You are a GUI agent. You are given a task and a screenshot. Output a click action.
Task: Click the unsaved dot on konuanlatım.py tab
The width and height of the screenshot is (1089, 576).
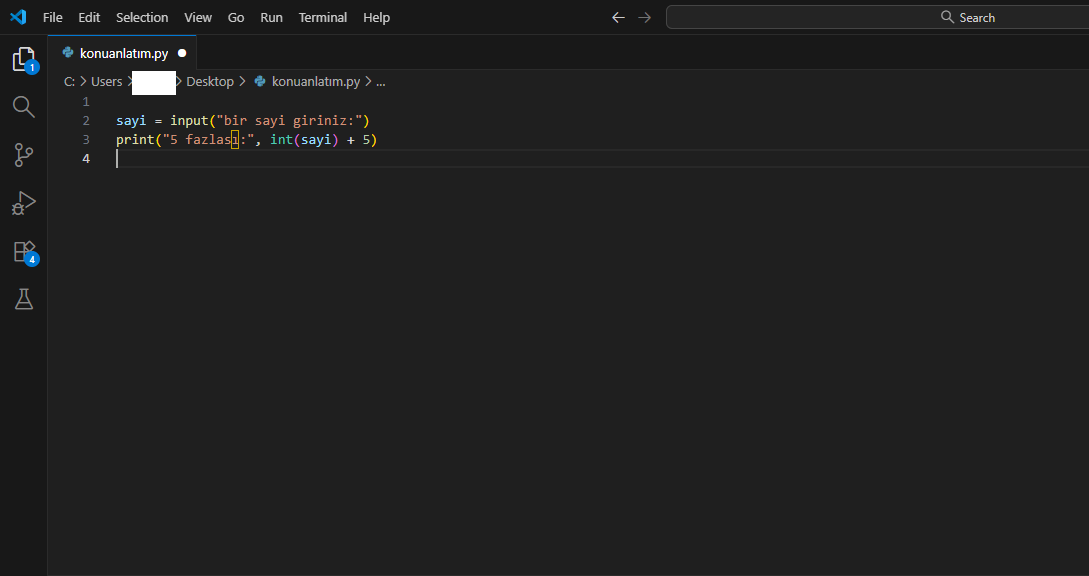182,53
